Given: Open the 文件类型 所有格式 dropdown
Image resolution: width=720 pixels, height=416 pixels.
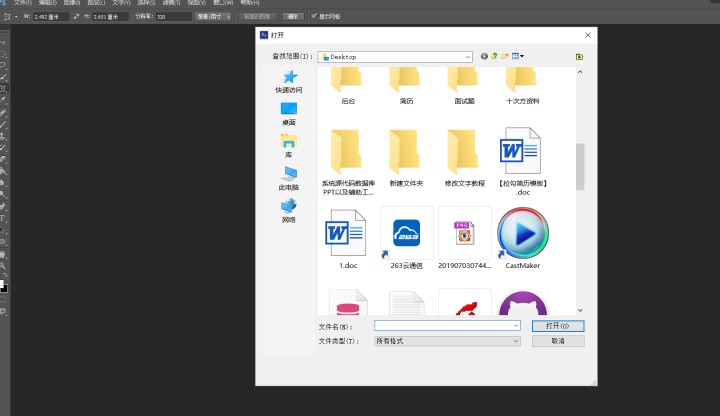Looking at the screenshot, I should (x=447, y=341).
